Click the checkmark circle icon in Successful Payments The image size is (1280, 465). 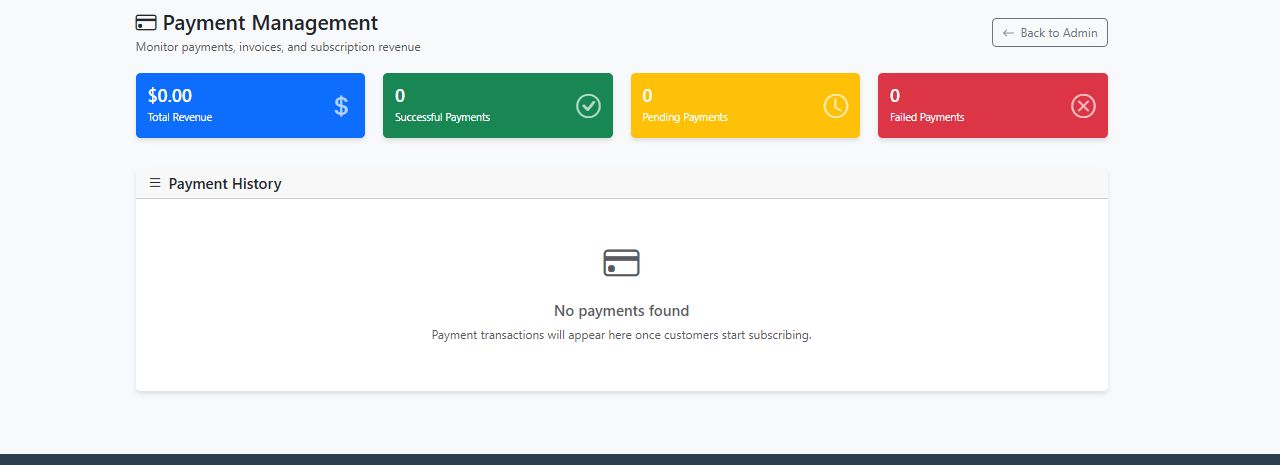point(588,105)
